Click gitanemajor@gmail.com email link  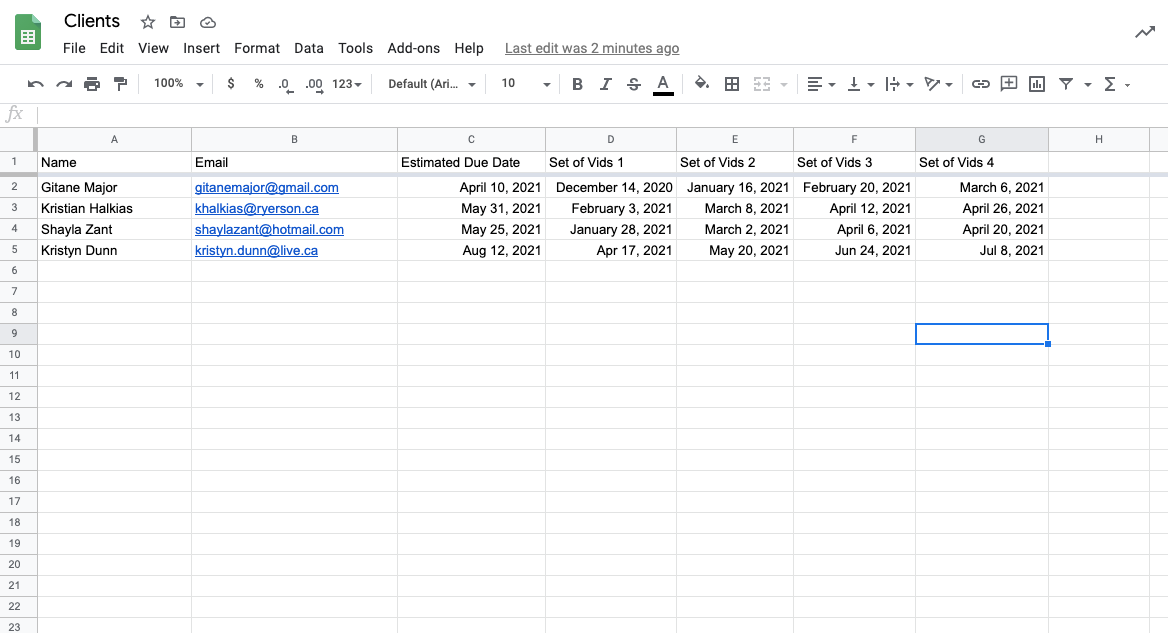[267, 188]
